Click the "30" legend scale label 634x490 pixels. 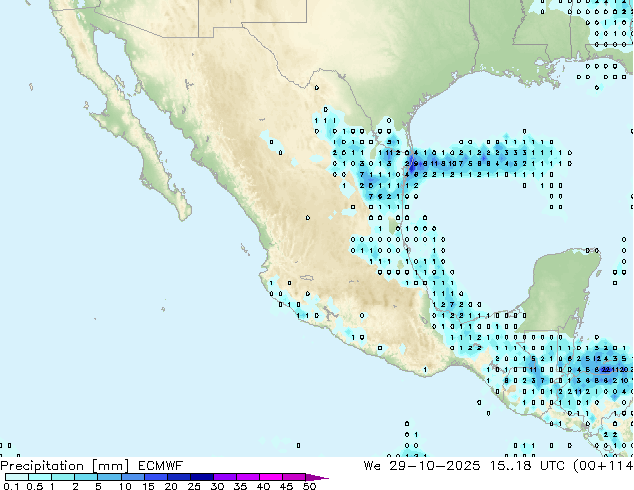pyautogui.click(x=217, y=486)
